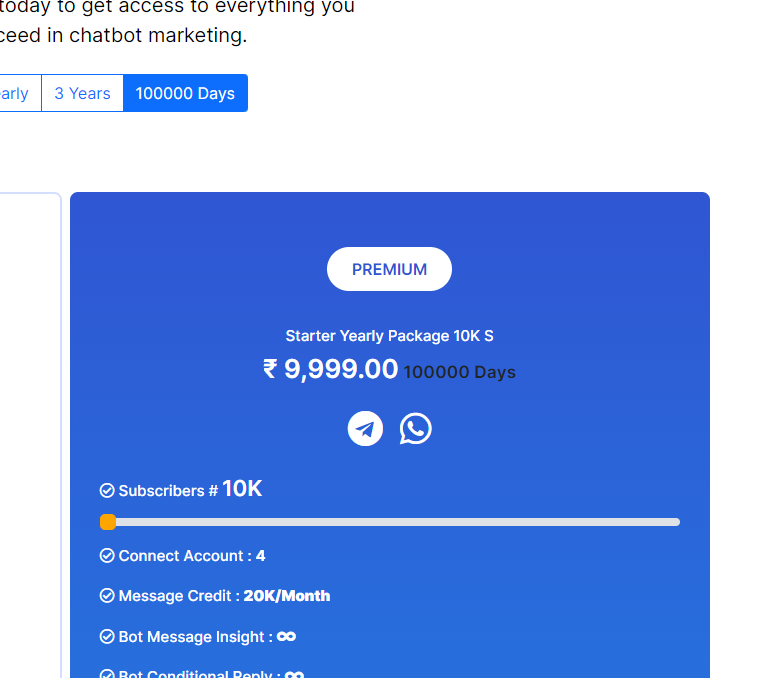Click the rupee symbol beside the price

pyautogui.click(x=270, y=369)
